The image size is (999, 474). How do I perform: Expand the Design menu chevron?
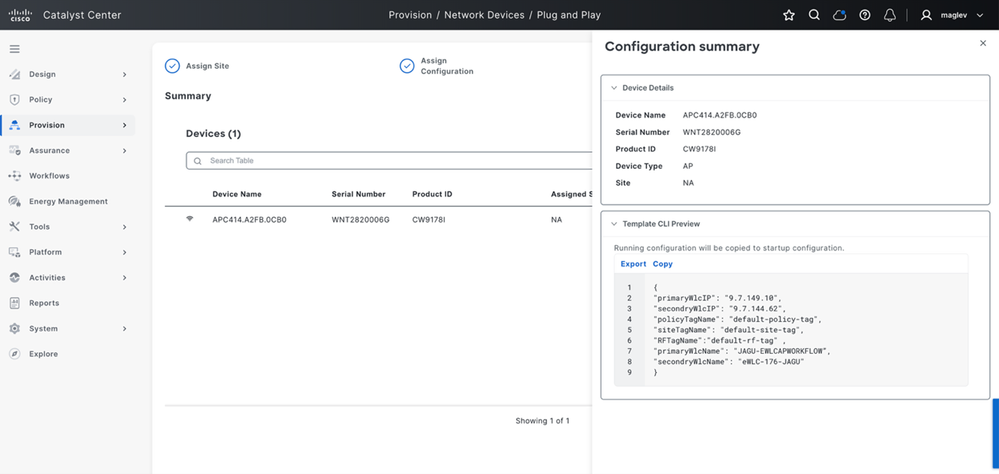pyautogui.click(x=124, y=75)
